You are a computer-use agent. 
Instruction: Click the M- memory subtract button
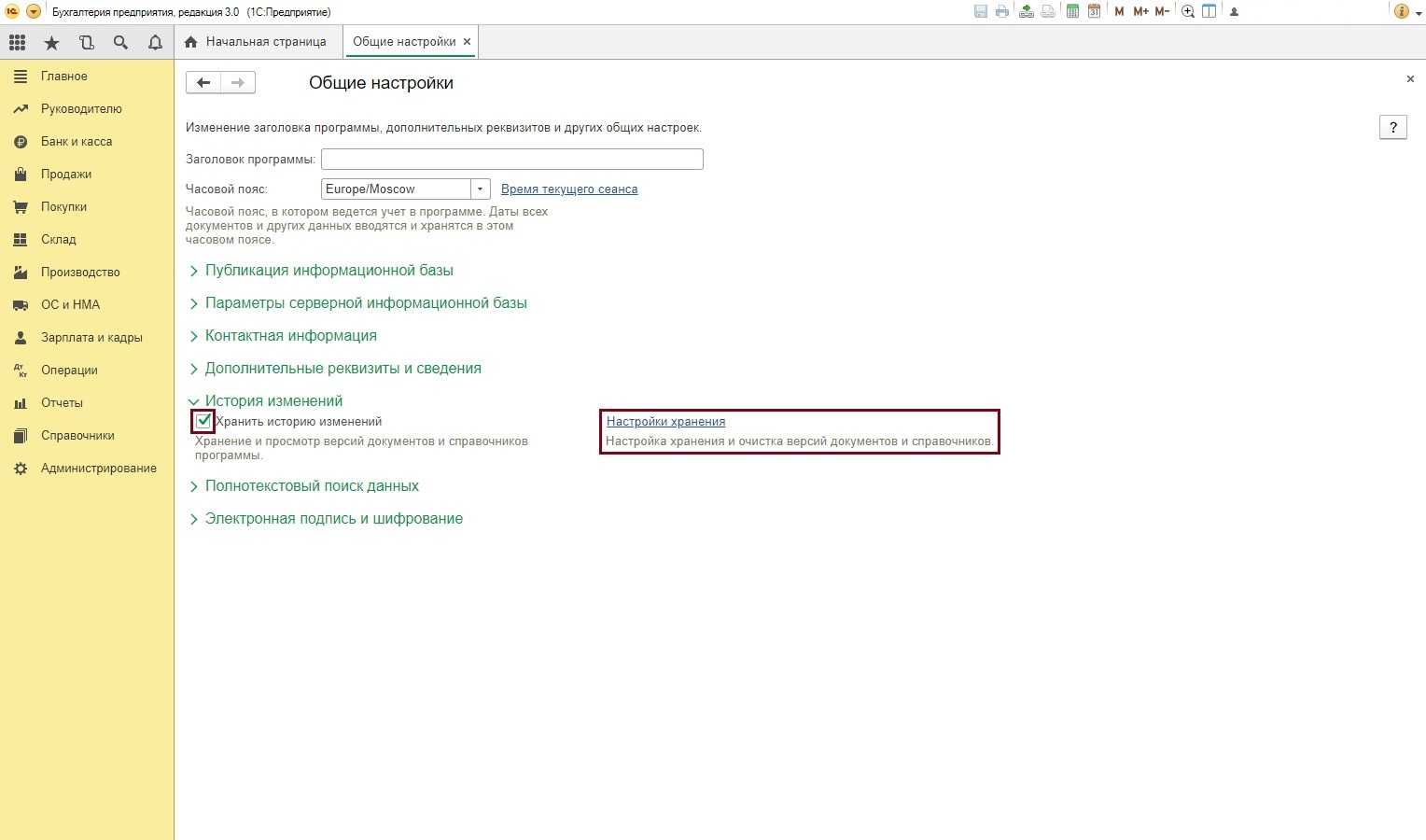[1162, 11]
